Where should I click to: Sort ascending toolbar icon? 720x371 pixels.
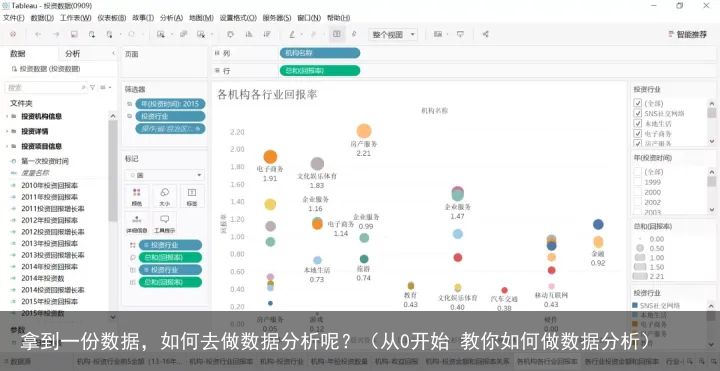tap(249, 34)
